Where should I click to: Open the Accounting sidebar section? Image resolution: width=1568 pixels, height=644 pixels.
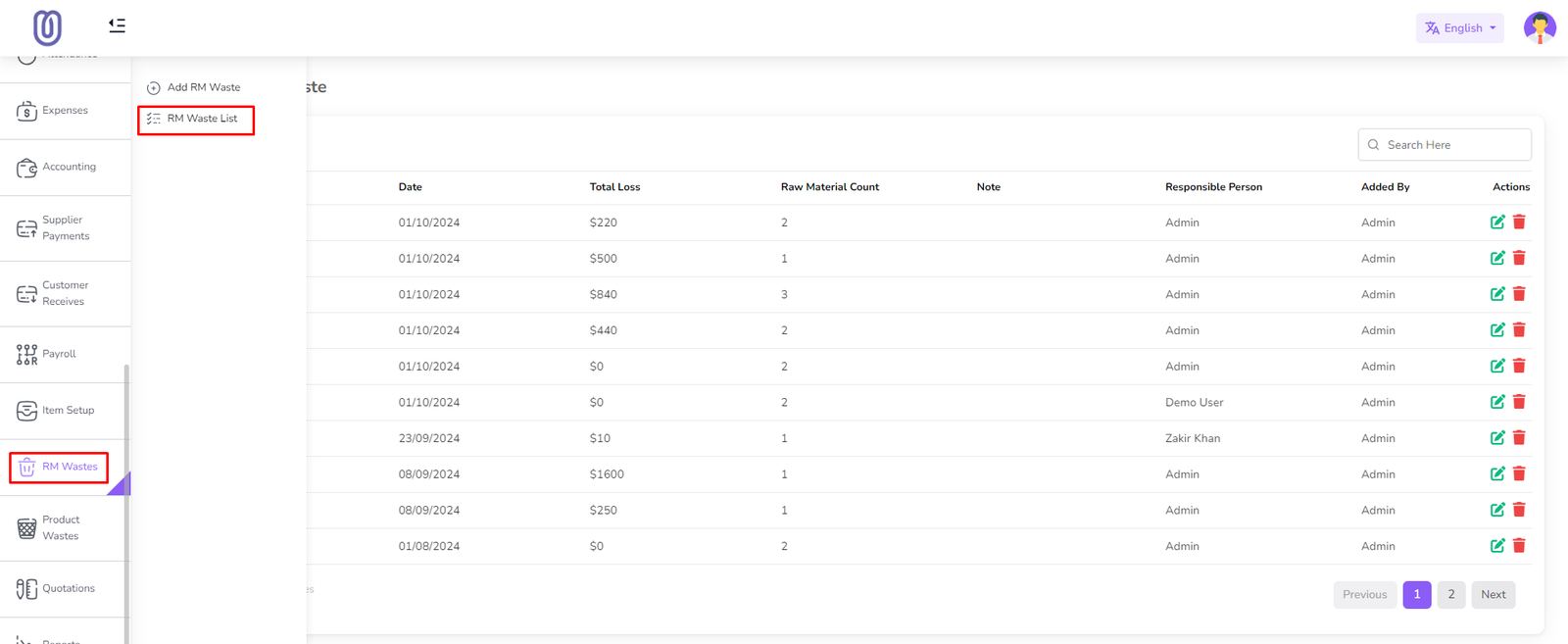pos(68,168)
